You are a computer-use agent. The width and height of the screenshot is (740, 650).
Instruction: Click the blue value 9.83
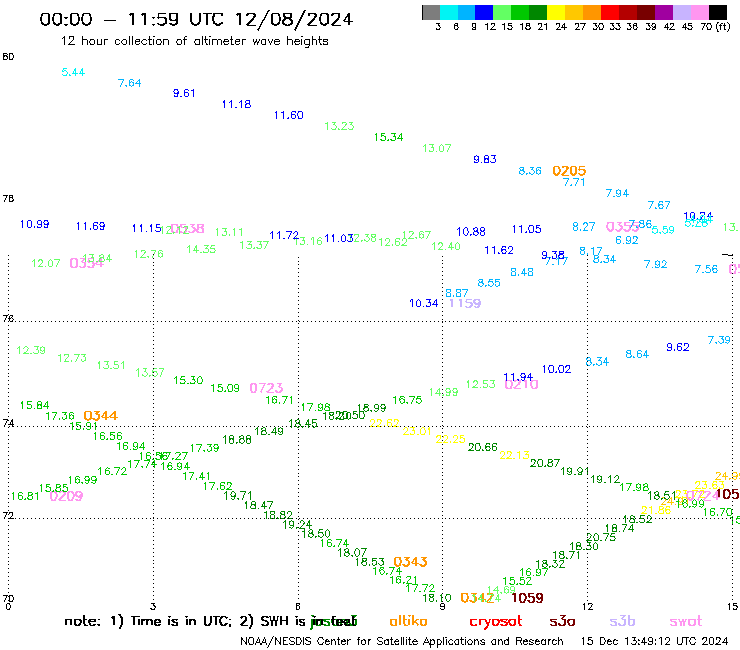point(485,160)
